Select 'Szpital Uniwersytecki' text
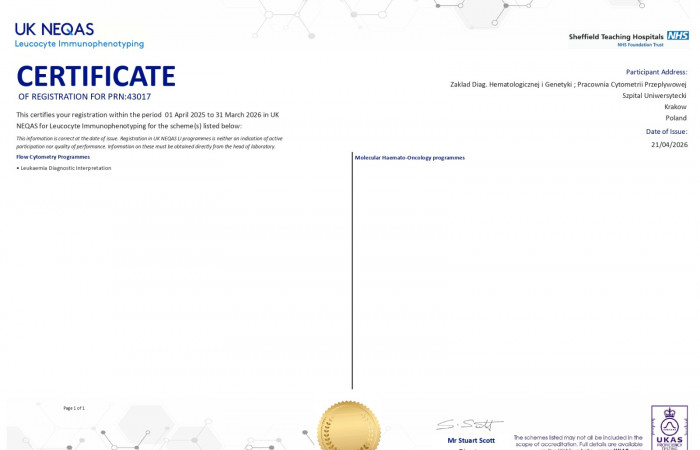The image size is (700, 450). 654,96
